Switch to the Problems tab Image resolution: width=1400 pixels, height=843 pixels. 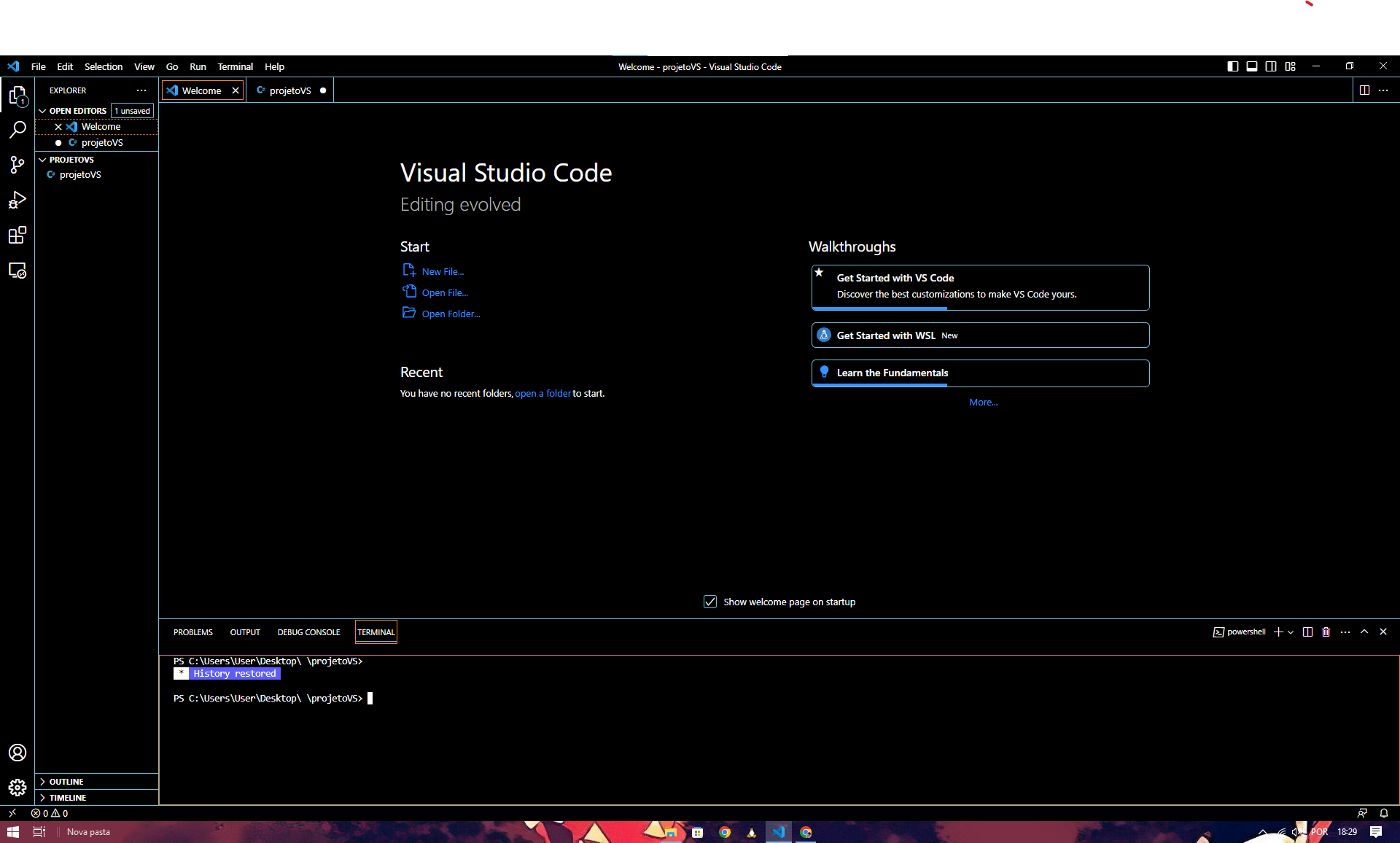click(193, 632)
